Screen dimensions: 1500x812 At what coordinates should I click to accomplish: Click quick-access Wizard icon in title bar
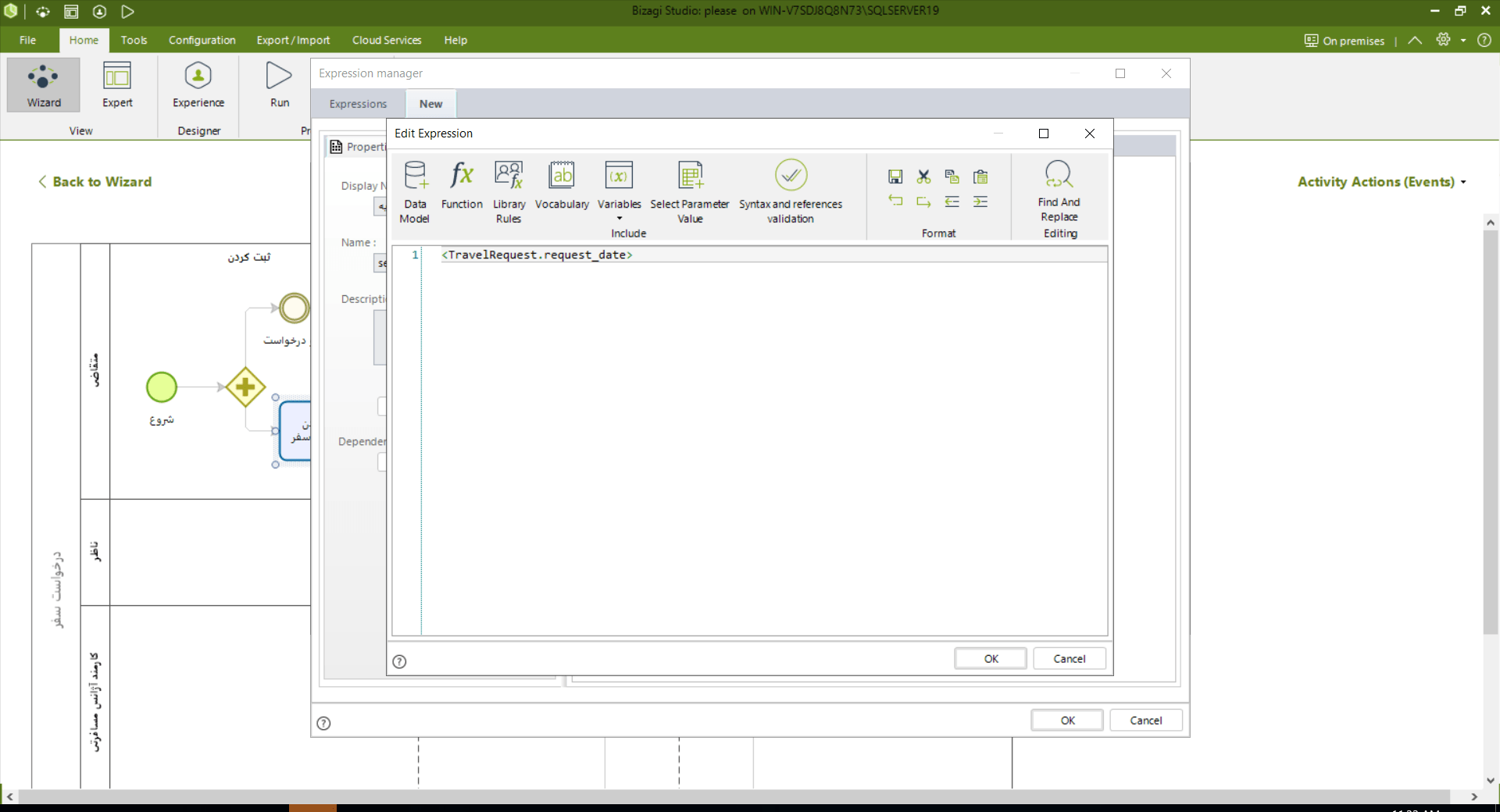[x=43, y=11]
